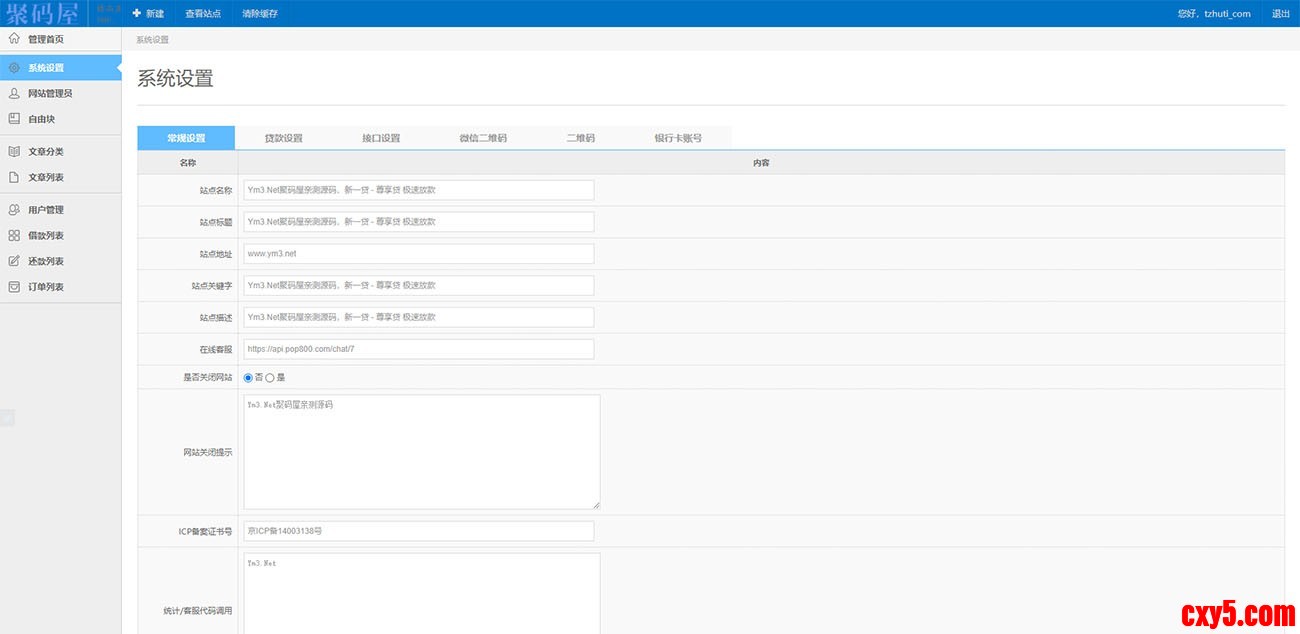Image resolution: width=1300 pixels, height=634 pixels.
Task: Click the 自由块 block icon
Action: [14, 119]
